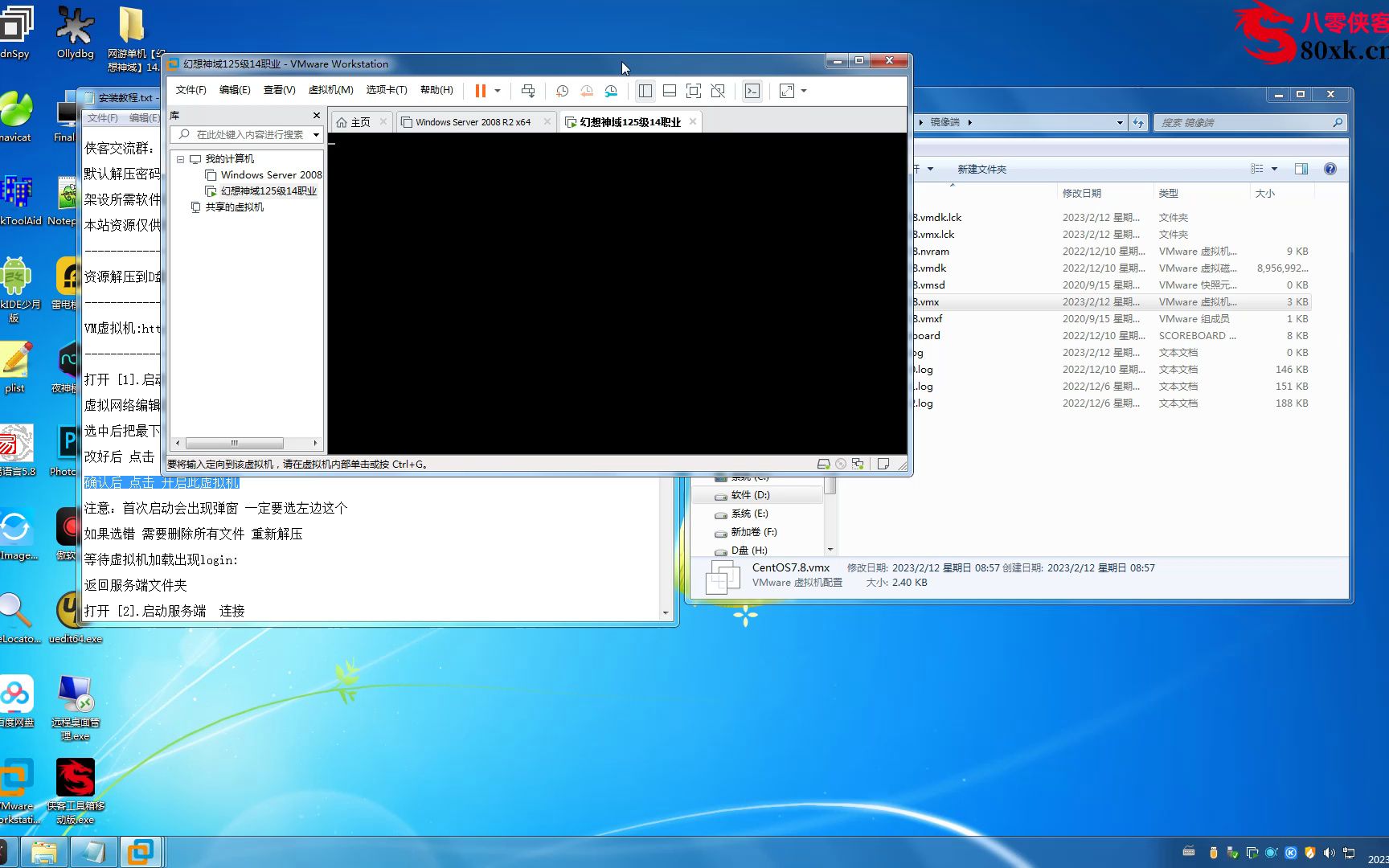
Task: Click the stretch guest display icon
Action: pyautogui.click(x=787, y=91)
